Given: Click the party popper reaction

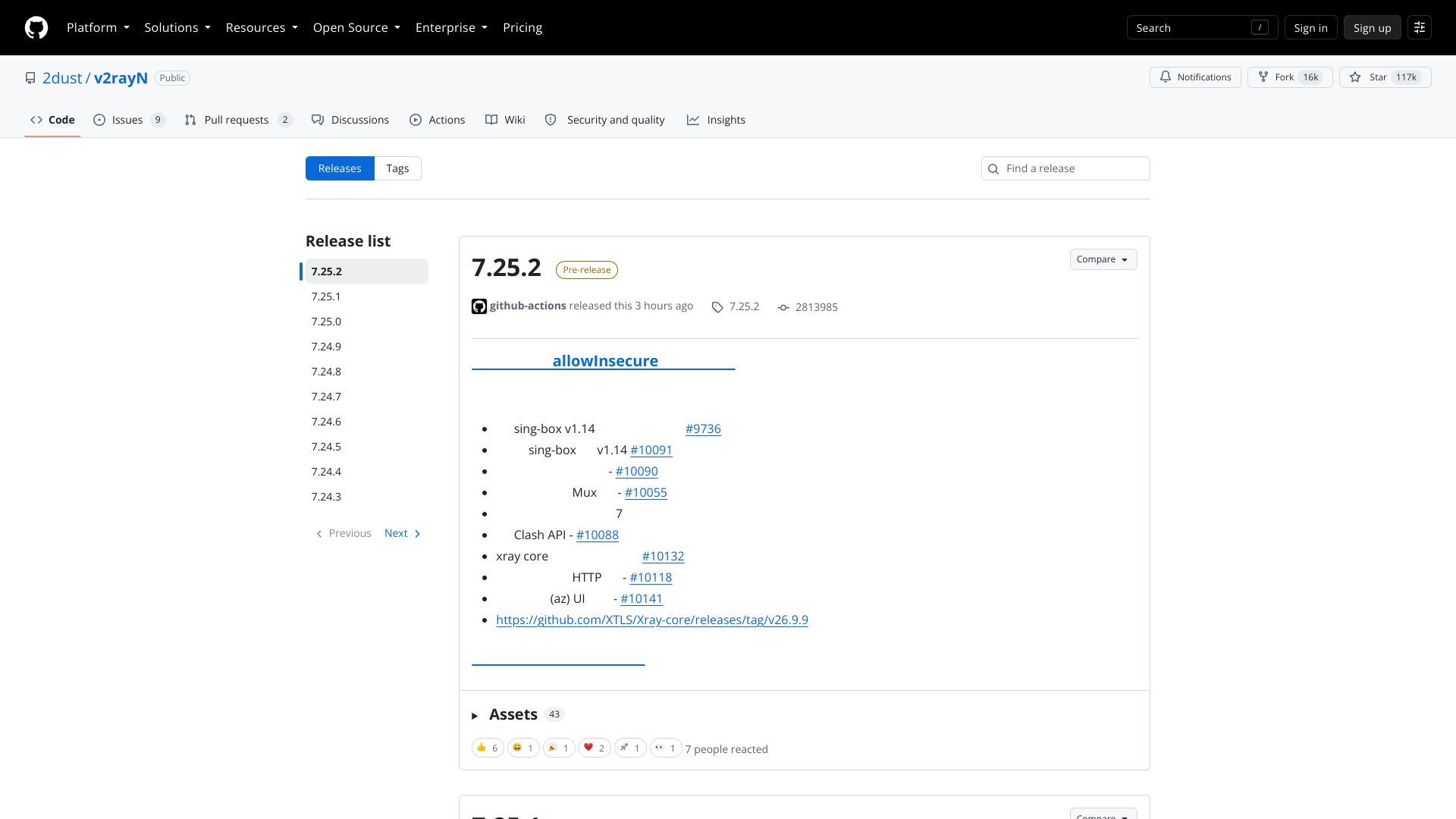Looking at the screenshot, I should tap(559, 748).
